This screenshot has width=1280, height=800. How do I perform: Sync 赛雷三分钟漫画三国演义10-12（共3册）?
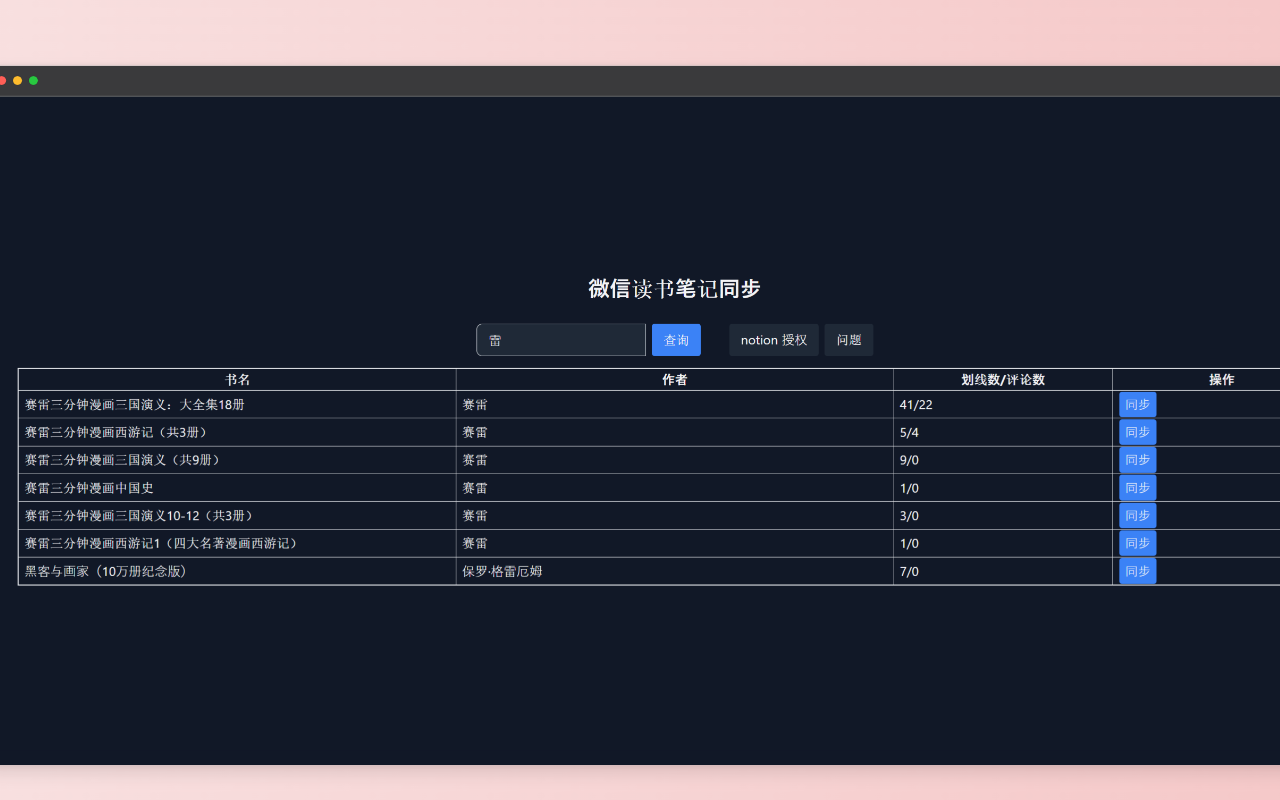[x=1138, y=516]
